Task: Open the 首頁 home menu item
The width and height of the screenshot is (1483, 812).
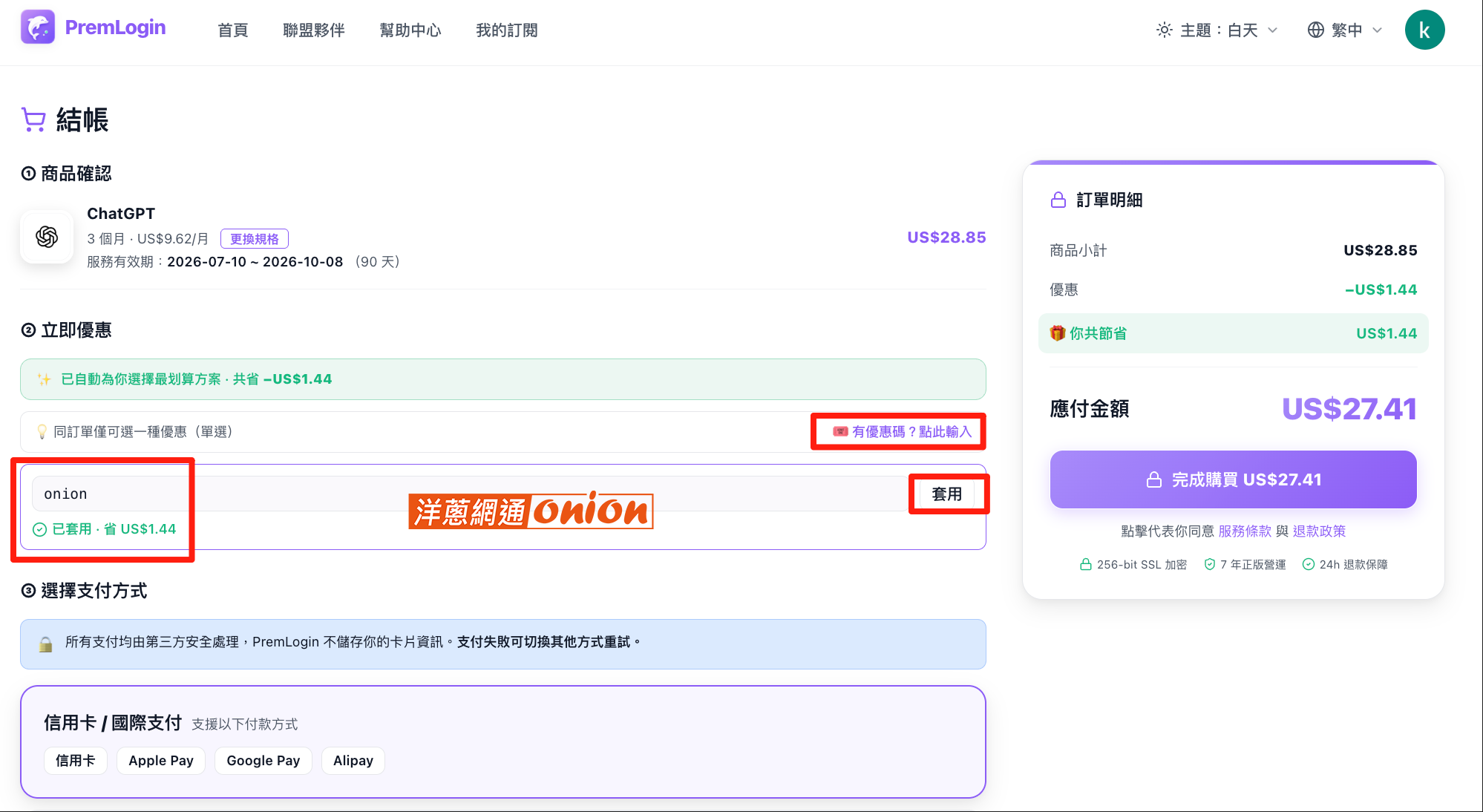Action: pos(232,30)
